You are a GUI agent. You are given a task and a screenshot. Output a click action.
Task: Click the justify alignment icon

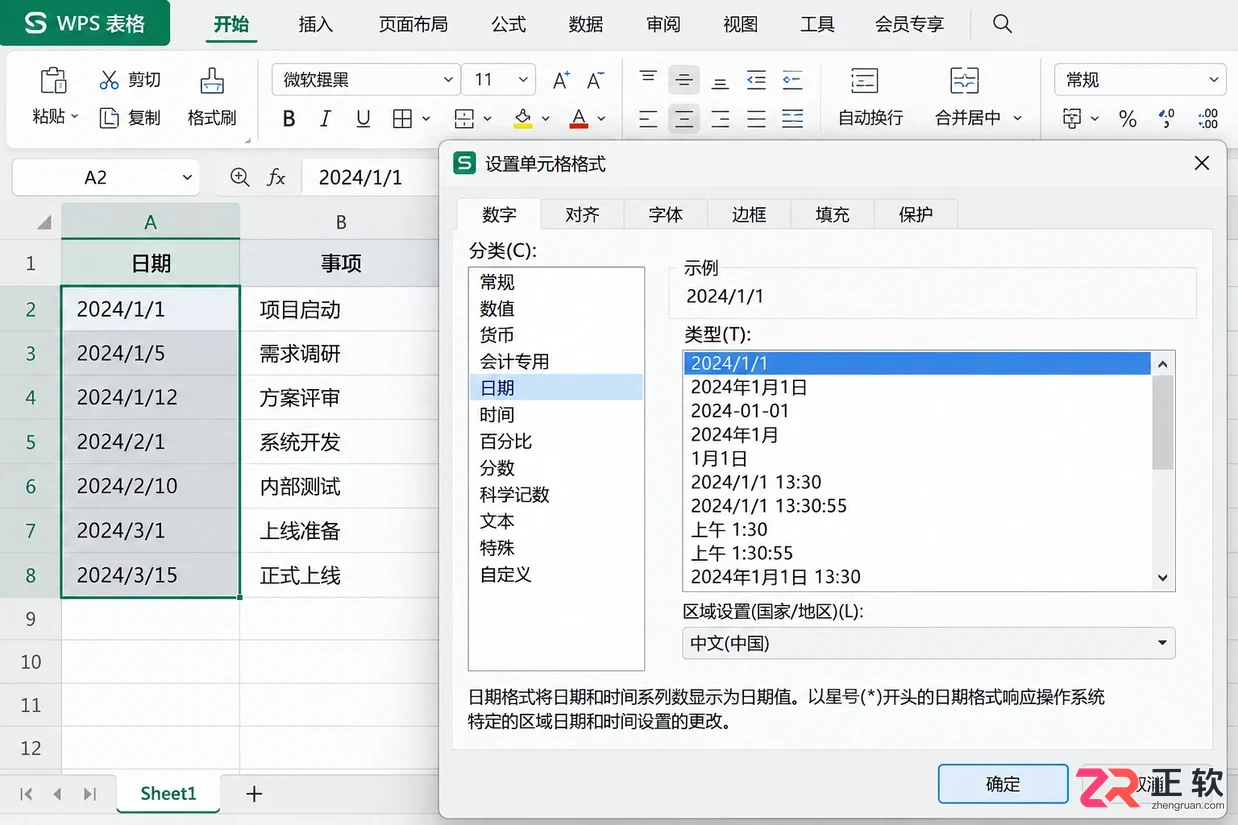(757, 119)
